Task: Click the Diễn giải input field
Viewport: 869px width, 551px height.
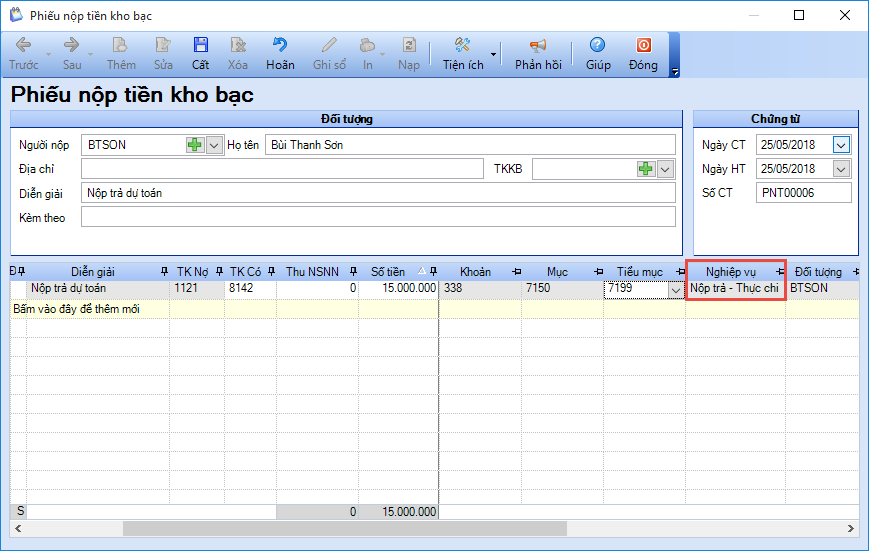Action: [x=378, y=193]
